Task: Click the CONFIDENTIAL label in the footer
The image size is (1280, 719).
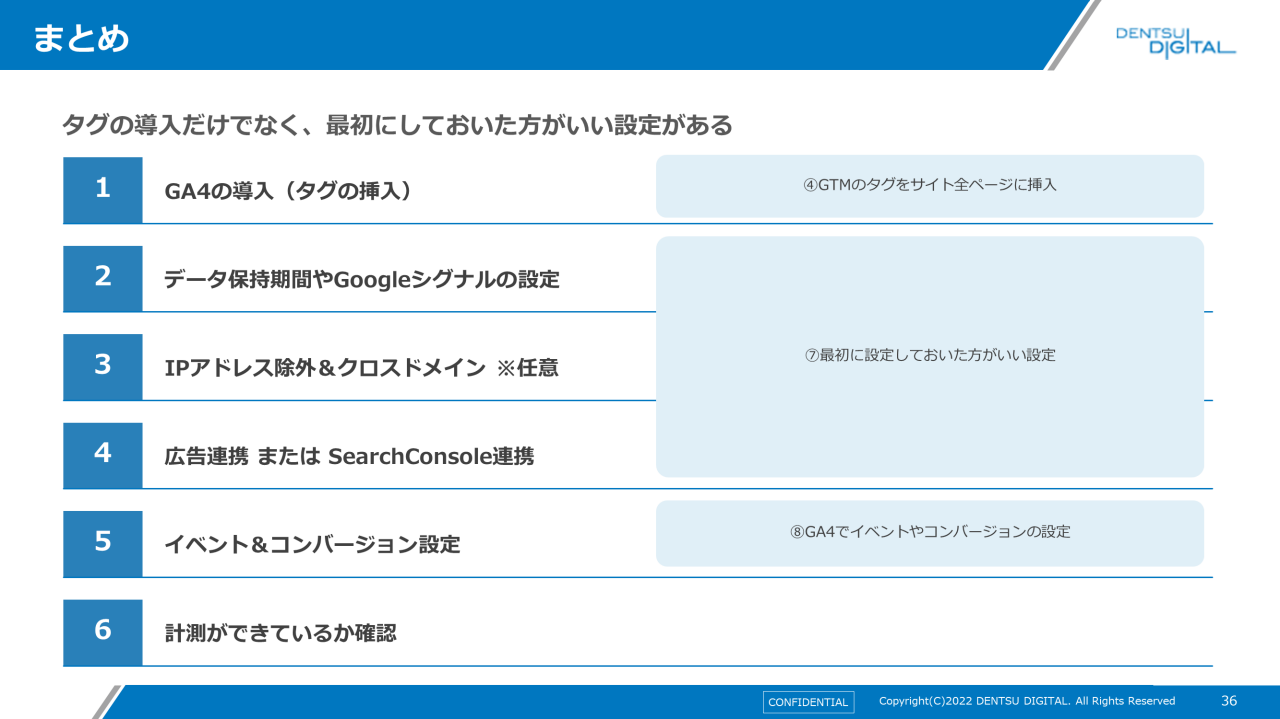Action: click(808, 702)
